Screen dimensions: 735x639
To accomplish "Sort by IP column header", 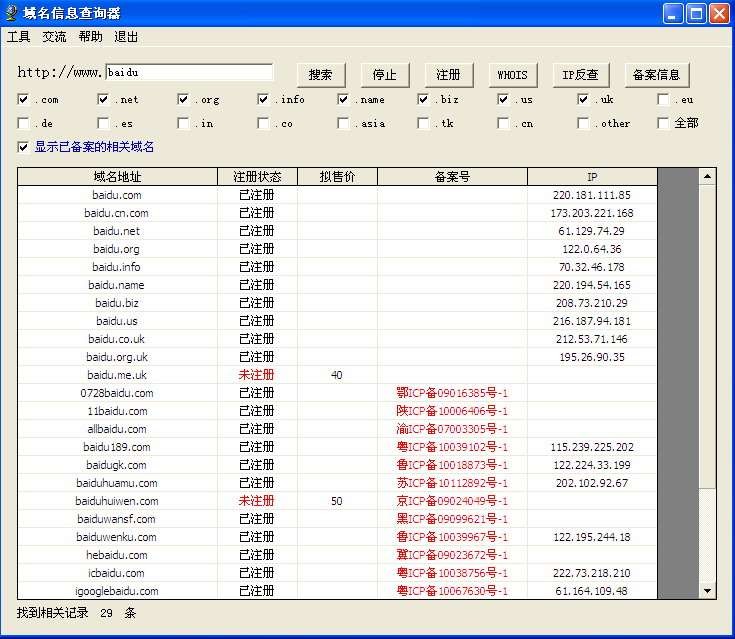I will click(592, 177).
